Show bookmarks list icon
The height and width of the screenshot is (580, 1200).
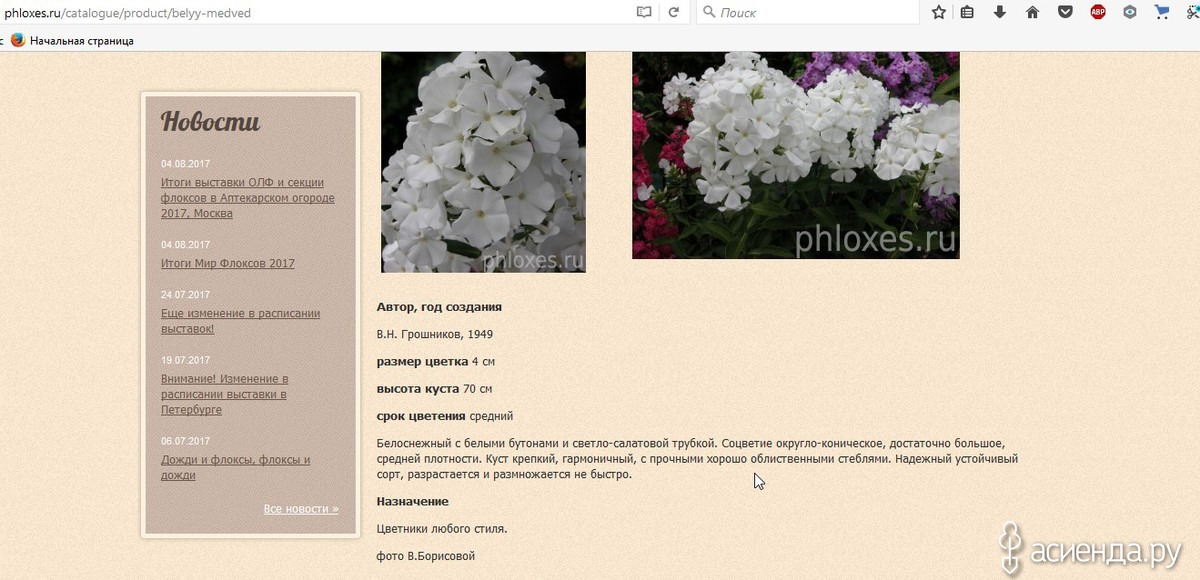(968, 12)
